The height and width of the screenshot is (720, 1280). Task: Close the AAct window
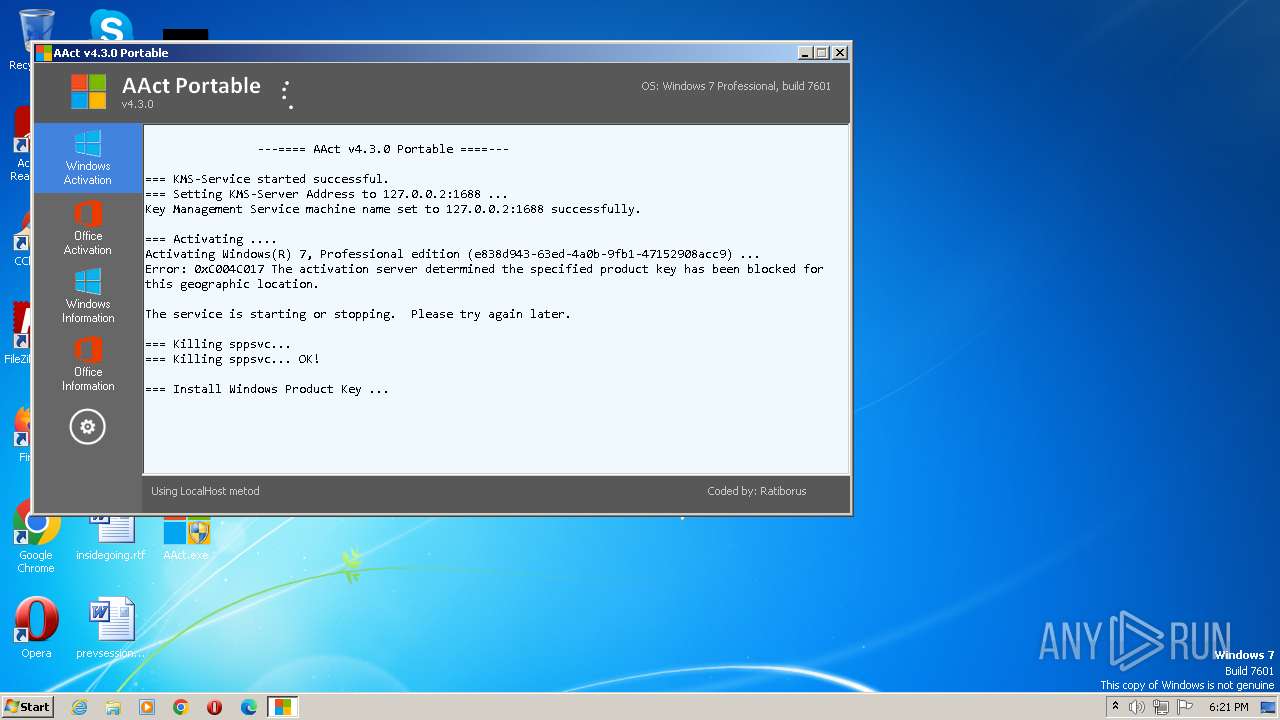[840, 53]
